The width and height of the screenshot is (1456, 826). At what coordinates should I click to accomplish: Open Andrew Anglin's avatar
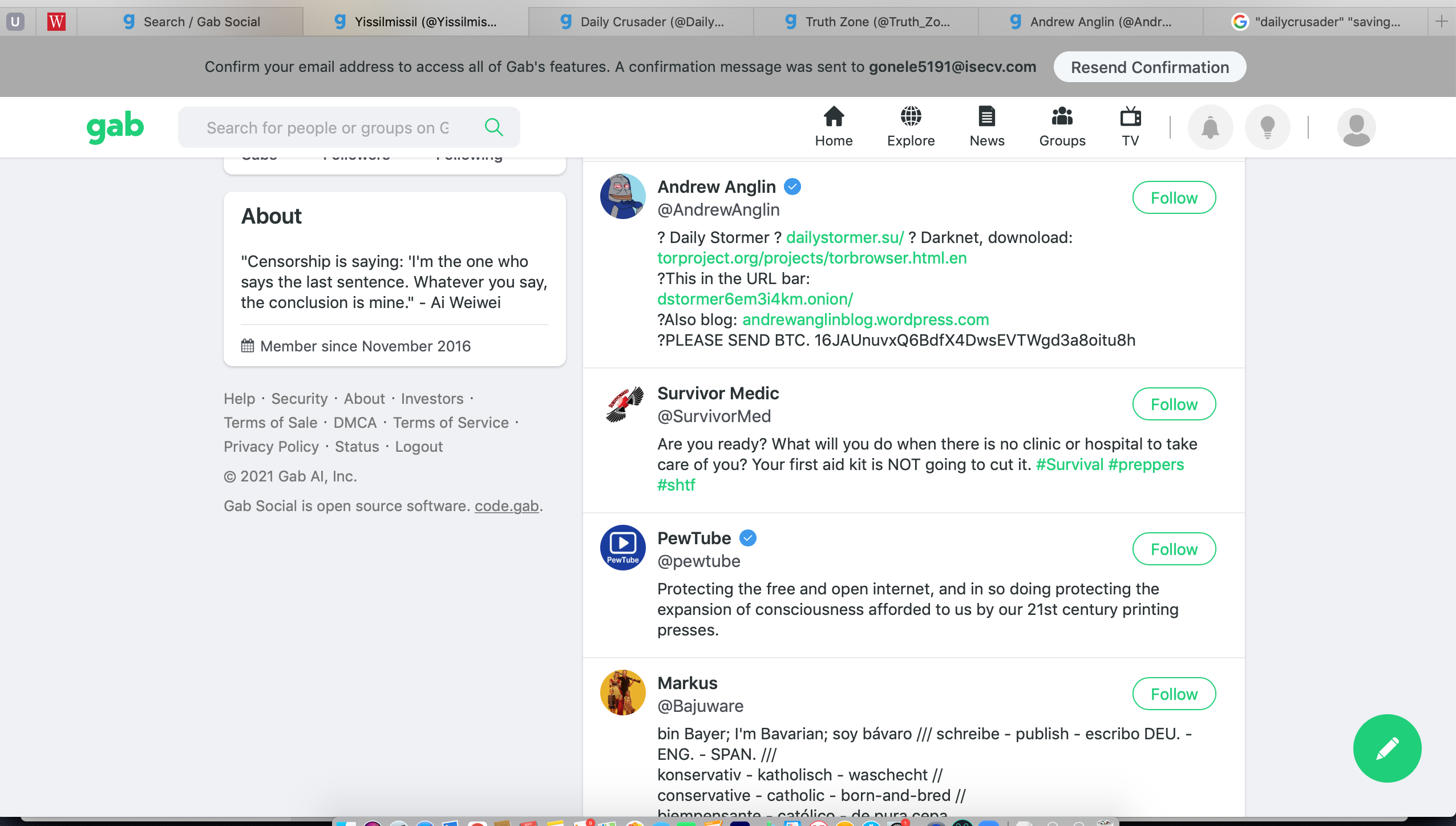coord(622,196)
